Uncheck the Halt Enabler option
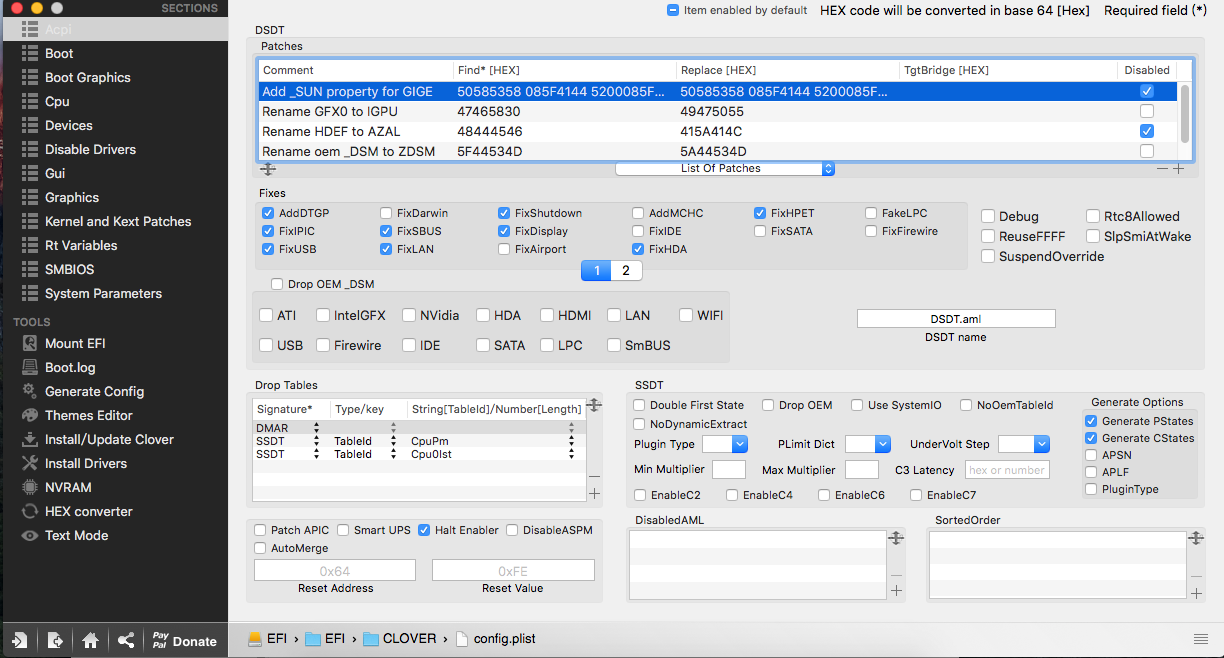The height and width of the screenshot is (658, 1224). 424,530
